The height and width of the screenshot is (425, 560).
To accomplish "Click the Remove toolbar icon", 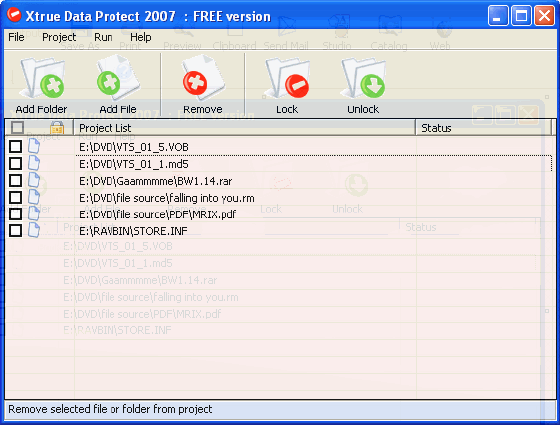I will click(x=203, y=79).
